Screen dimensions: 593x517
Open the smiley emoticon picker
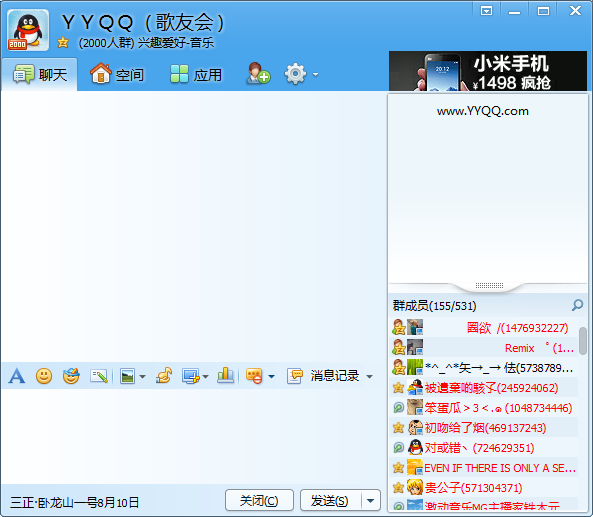pos(44,376)
